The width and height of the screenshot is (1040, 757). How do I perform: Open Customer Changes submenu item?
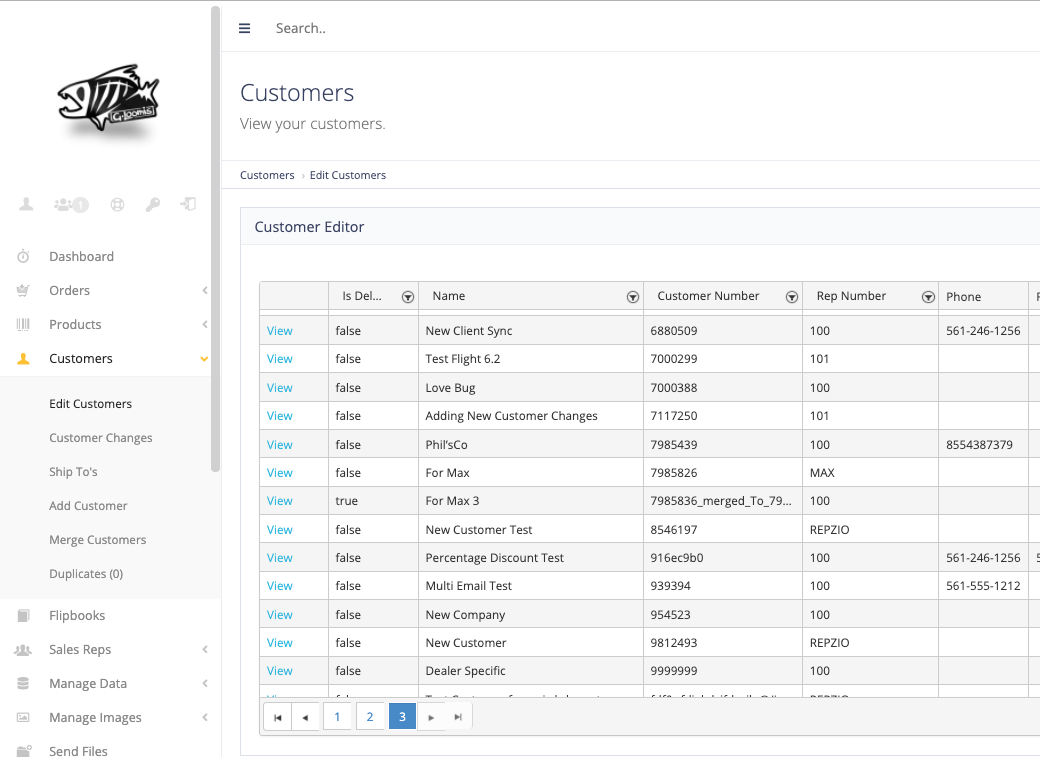(101, 438)
